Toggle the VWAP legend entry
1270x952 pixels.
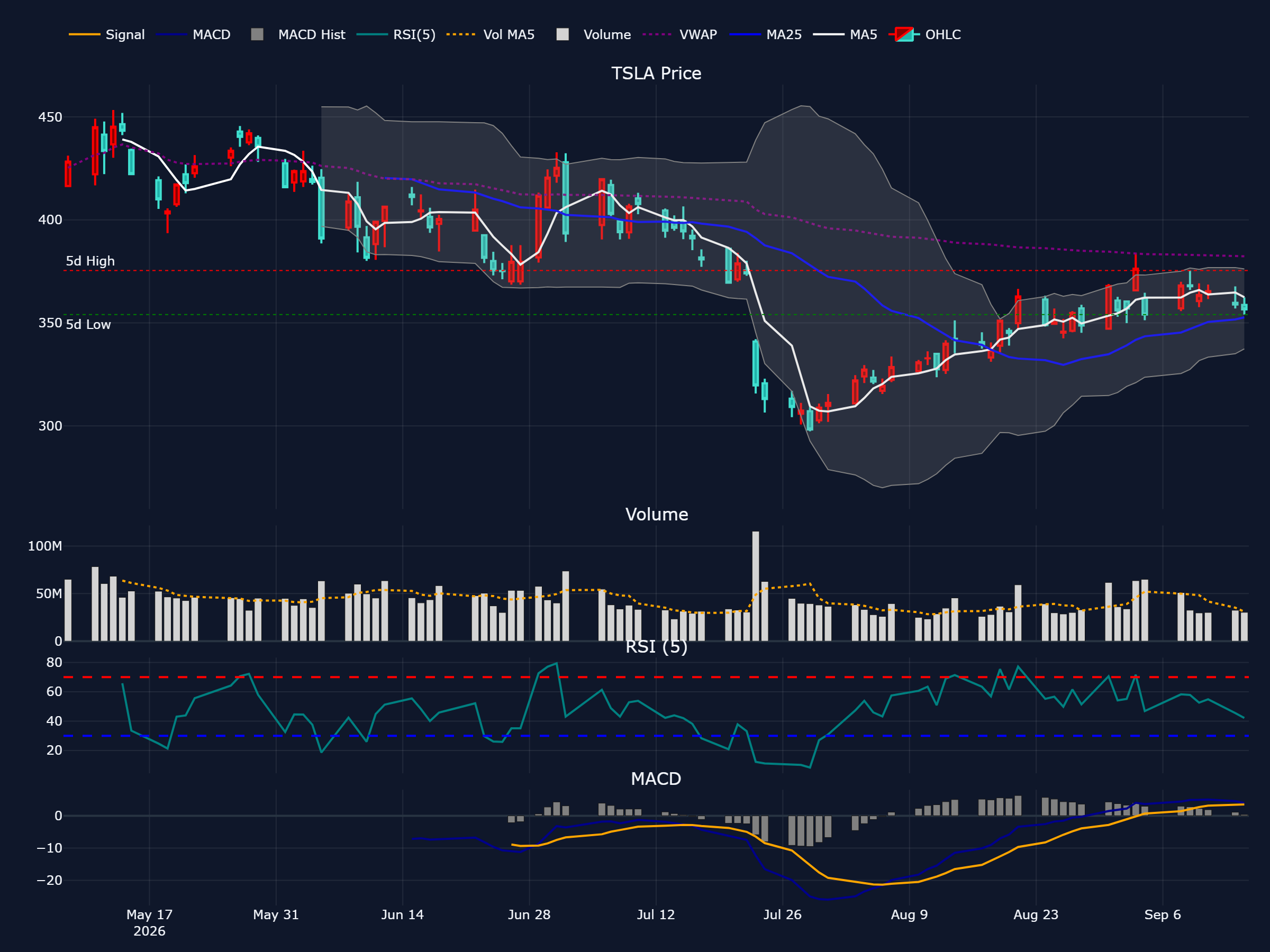(680, 34)
